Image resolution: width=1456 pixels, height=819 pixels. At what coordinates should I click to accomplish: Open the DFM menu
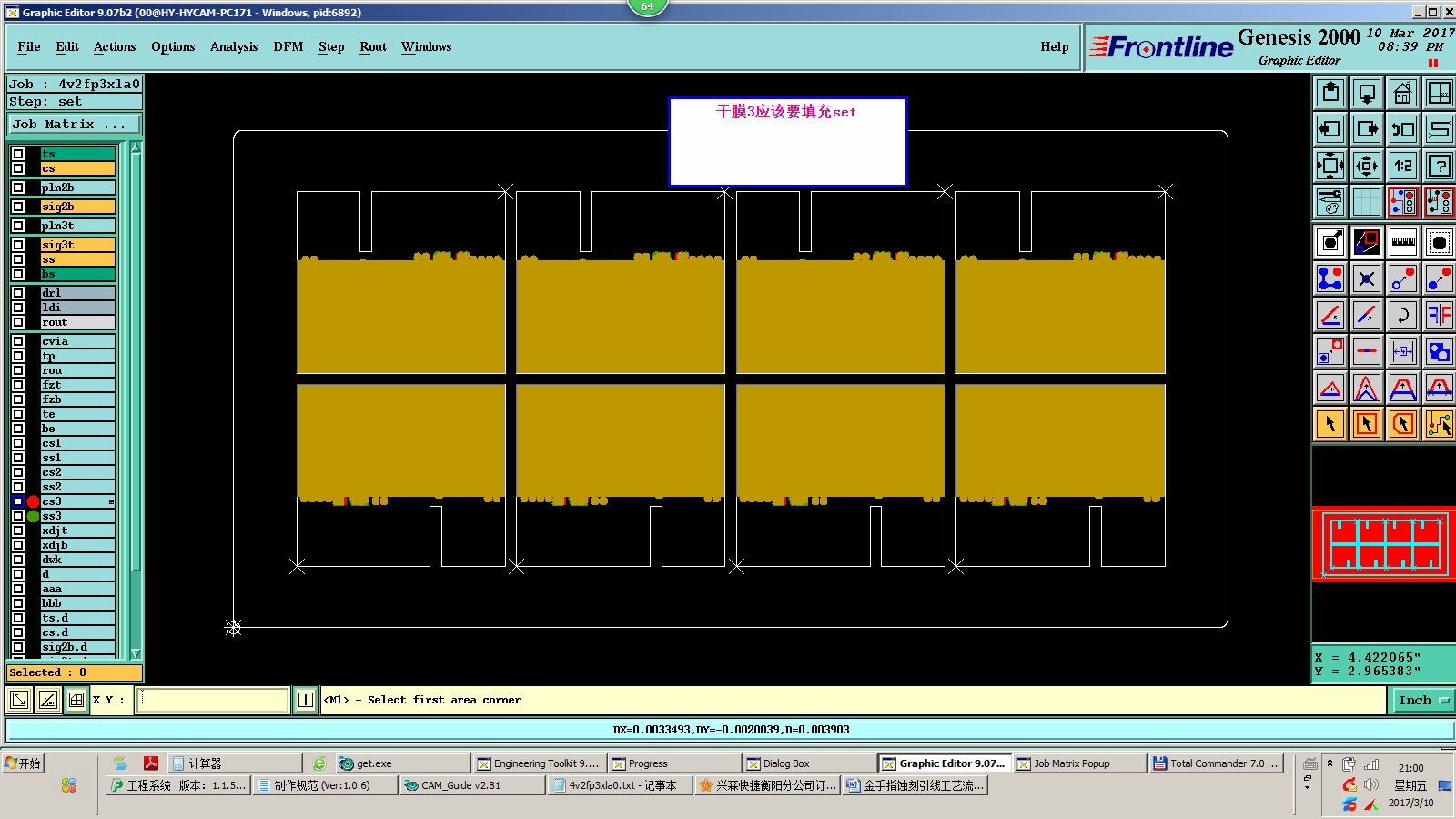pyautogui.click(x=288, y=46)
